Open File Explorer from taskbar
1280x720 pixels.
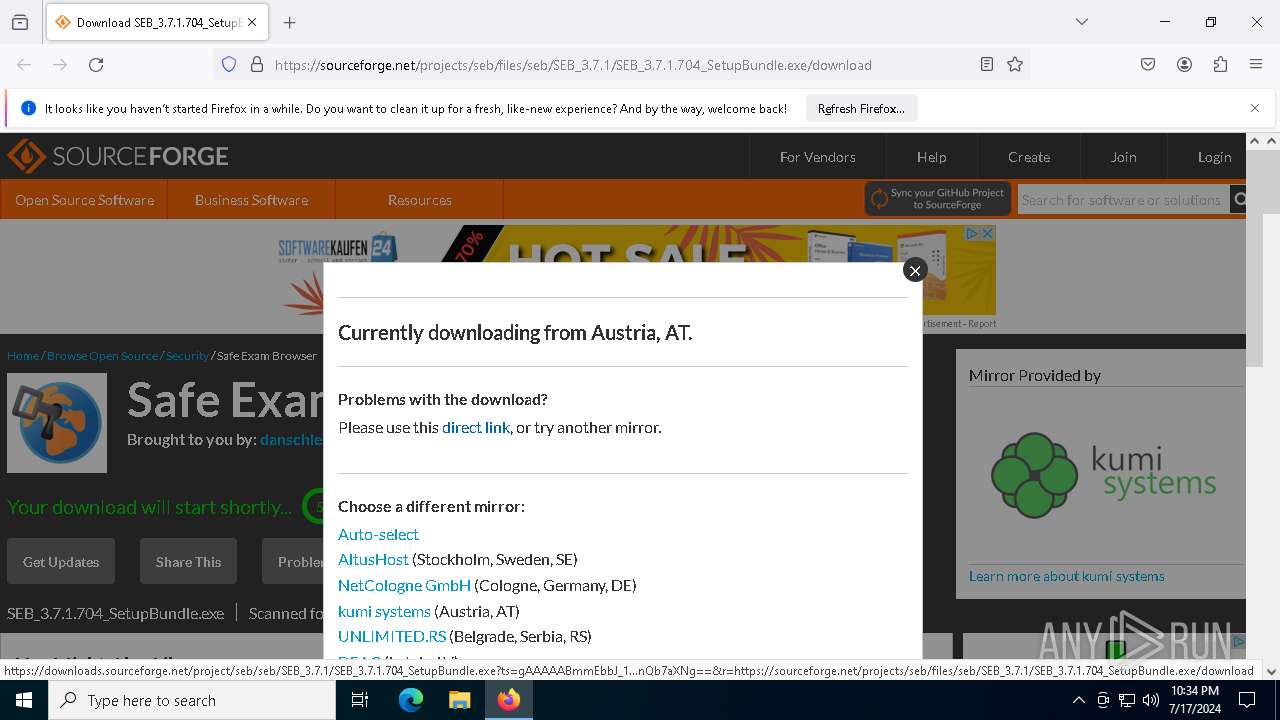pos(459,700)
